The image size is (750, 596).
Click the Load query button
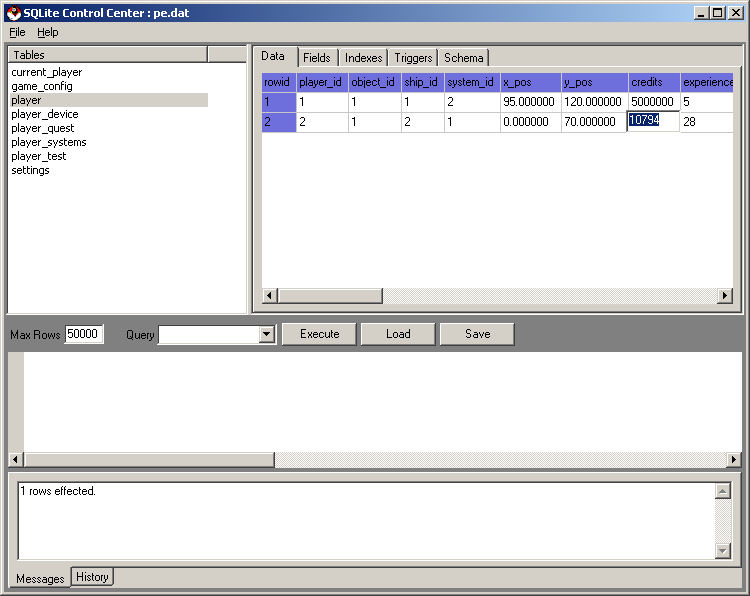398,334
